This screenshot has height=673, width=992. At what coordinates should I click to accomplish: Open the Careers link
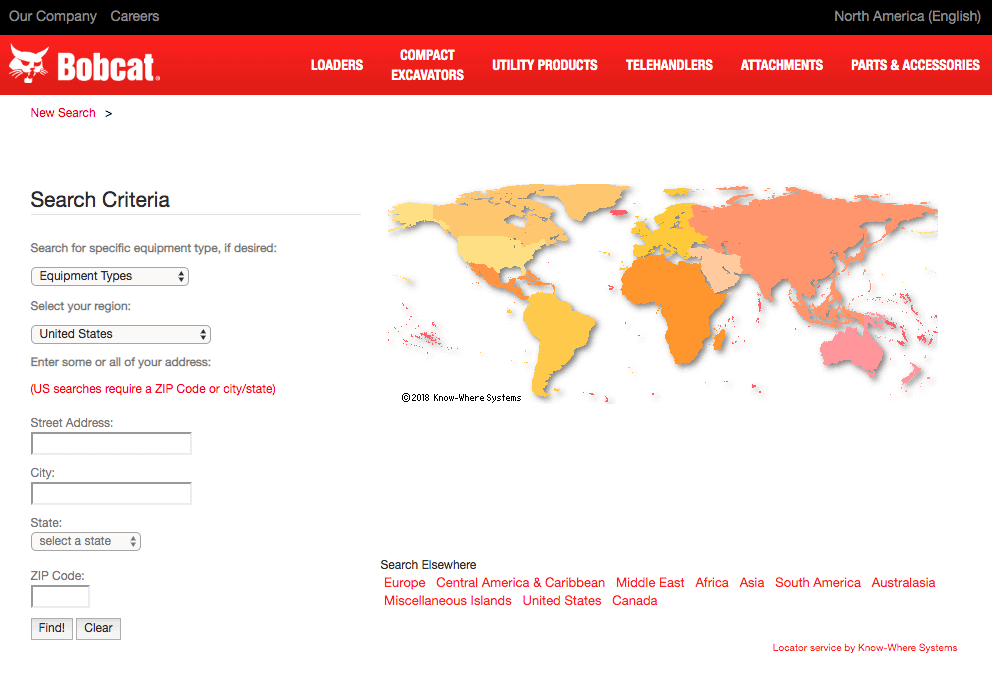click(135, 16)
